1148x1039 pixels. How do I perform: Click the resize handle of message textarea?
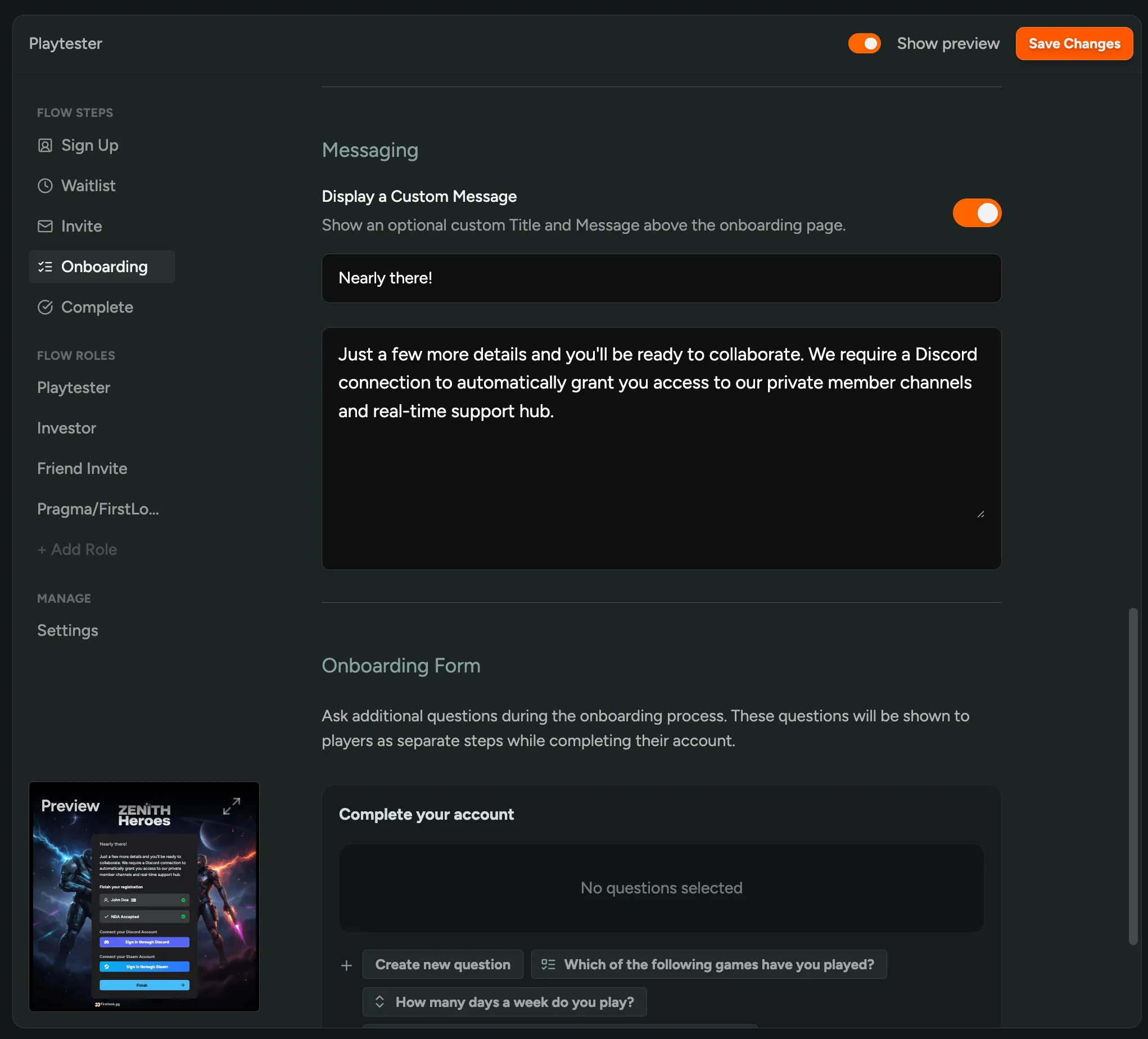click(980, 514)
